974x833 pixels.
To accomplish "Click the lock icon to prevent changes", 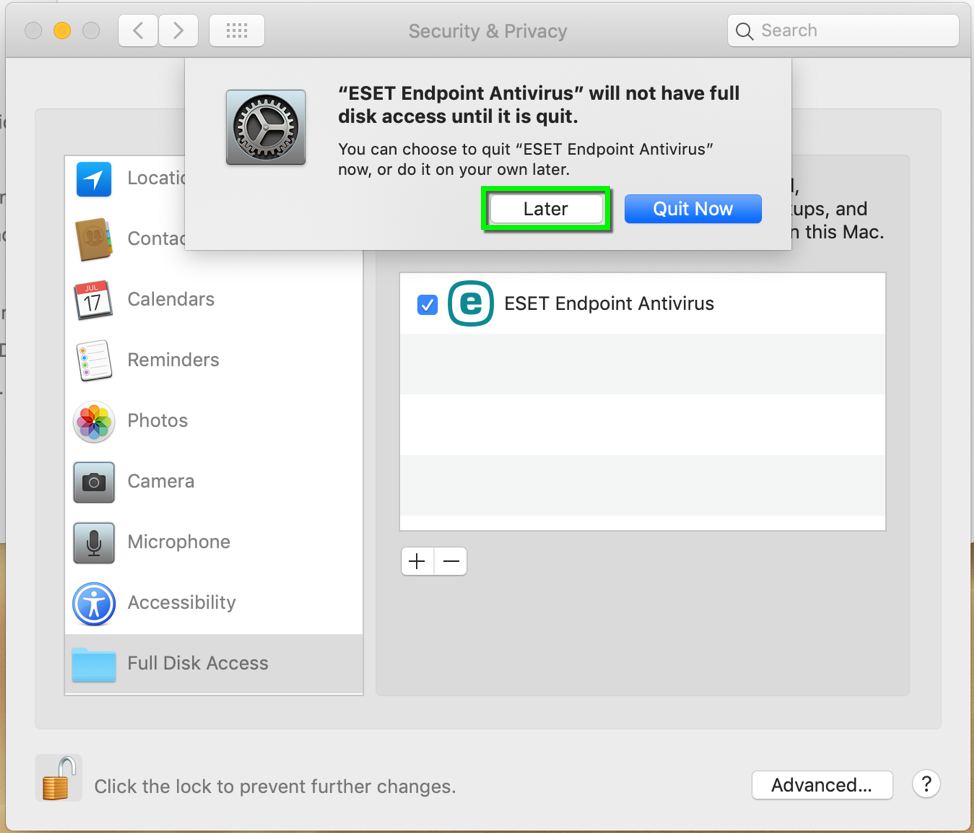I will click(x=58, y=778).
